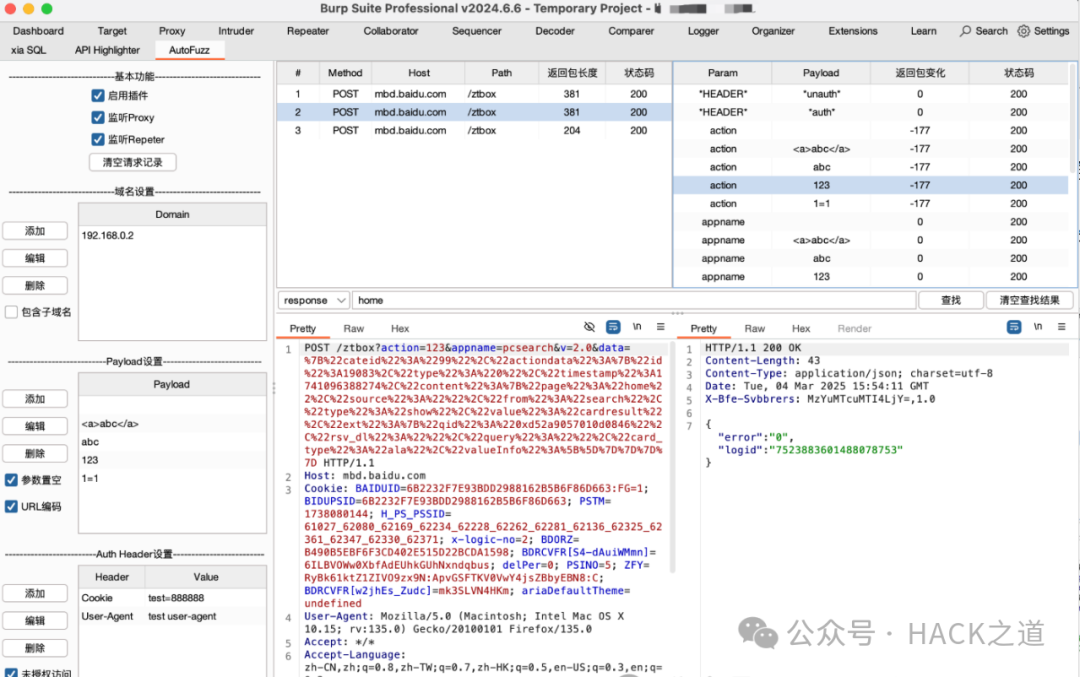The width and height of the screenshot is (1080, 677).
Task: Click the 查找 search button
Action: tap(951, 300)
